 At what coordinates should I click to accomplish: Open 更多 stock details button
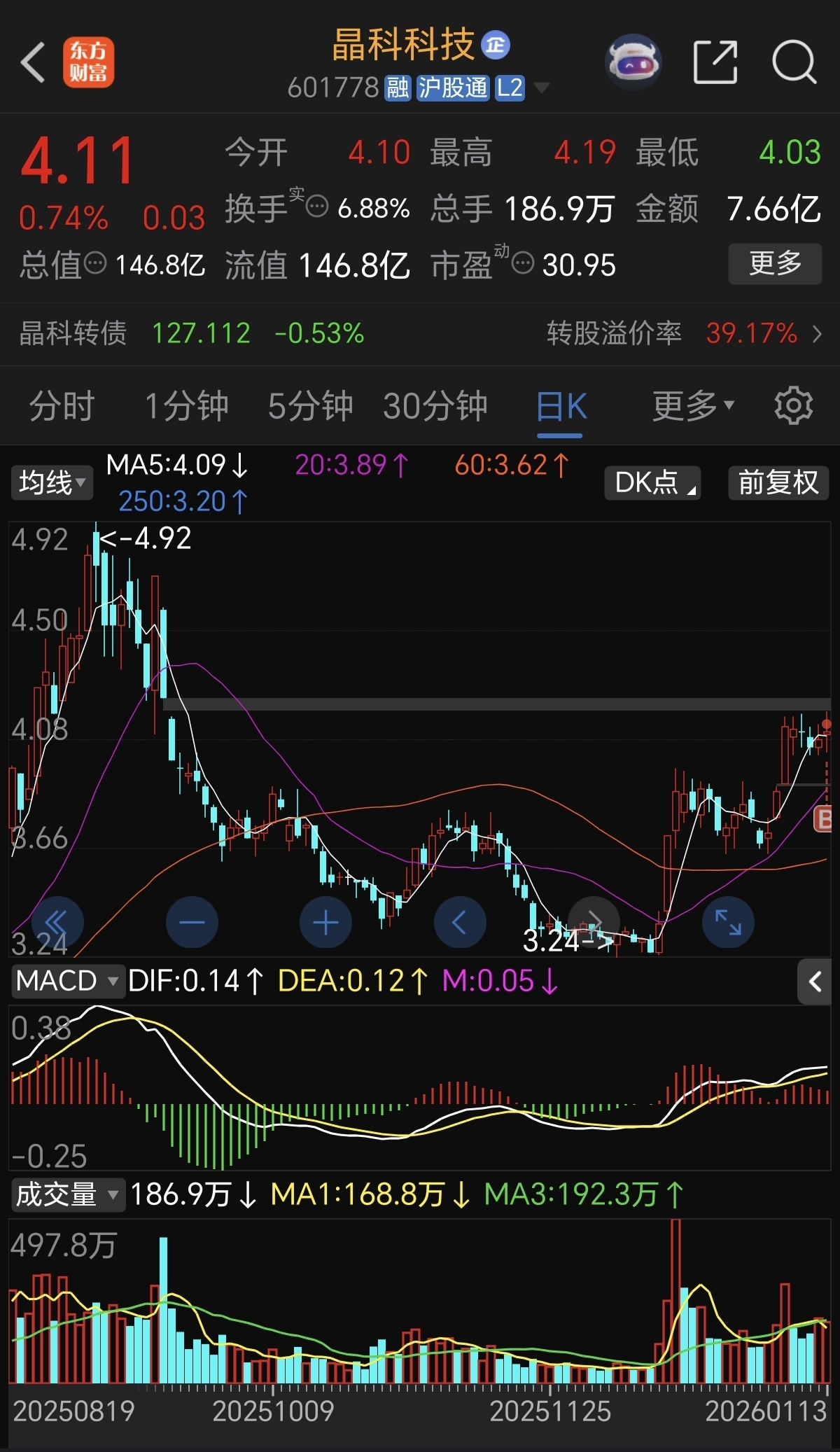tap(775, 264)
